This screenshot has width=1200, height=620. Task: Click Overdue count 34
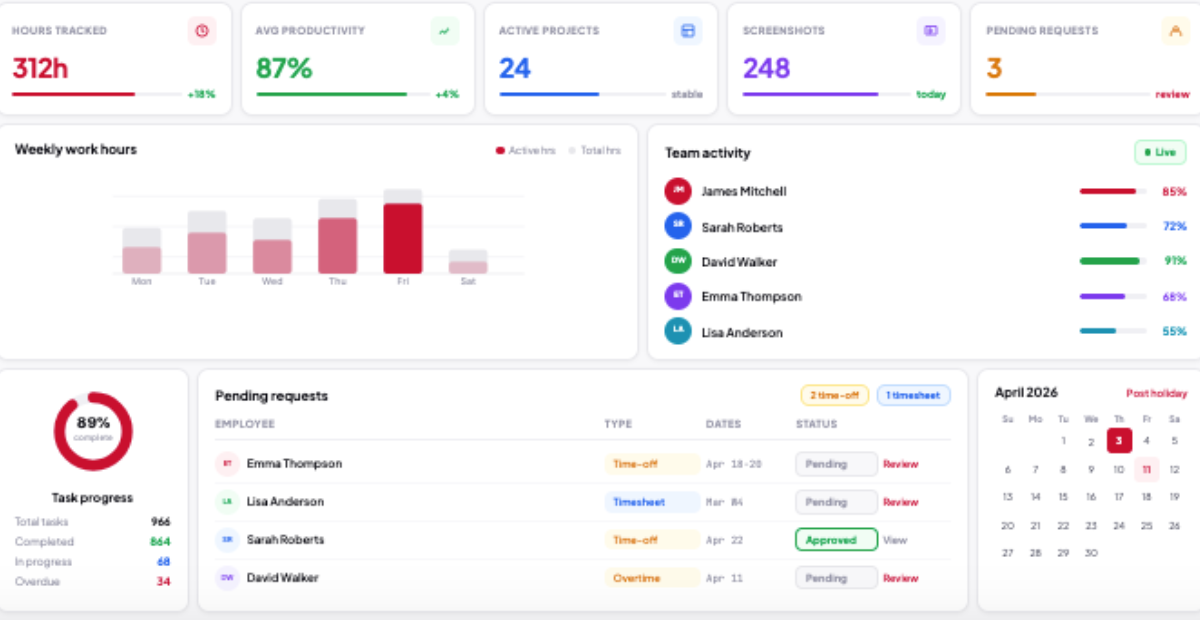(163, 582)
